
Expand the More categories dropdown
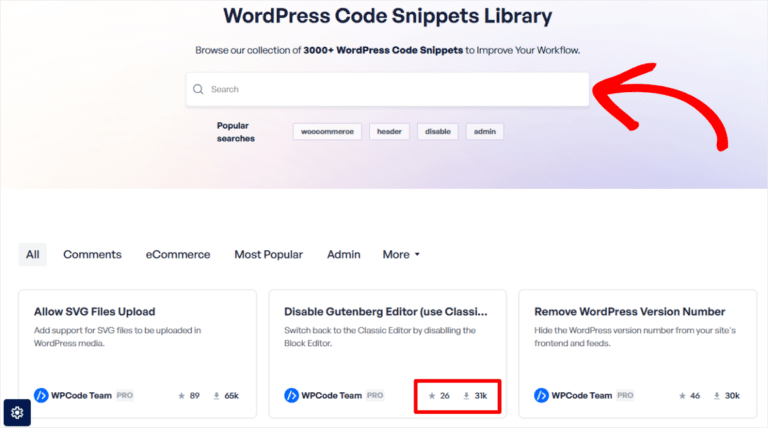[401, 255]
